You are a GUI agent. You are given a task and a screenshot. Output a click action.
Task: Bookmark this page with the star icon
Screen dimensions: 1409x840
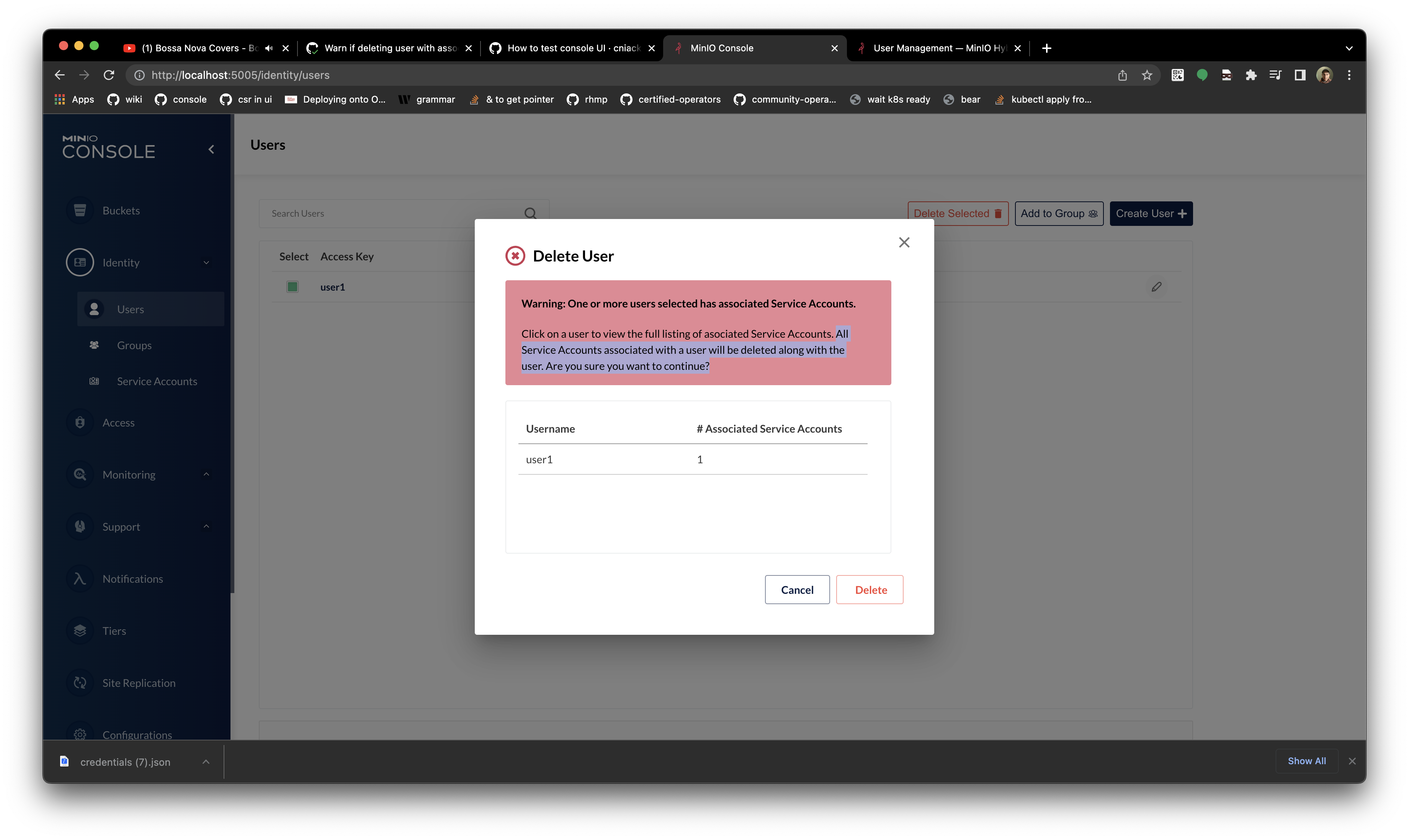click(x=1146, y=75)
